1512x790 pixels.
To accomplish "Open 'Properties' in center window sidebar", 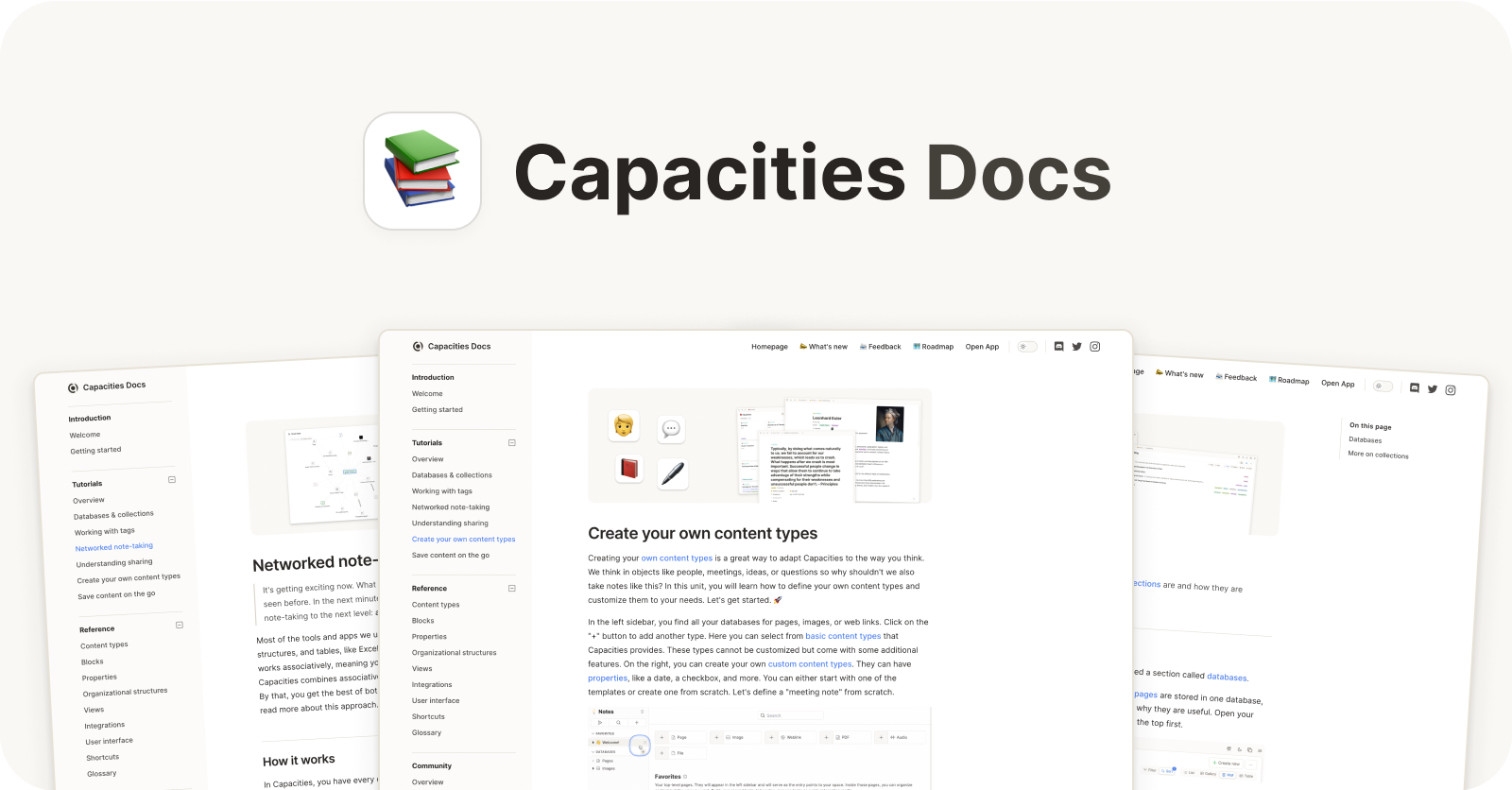I will click(429, 637).
